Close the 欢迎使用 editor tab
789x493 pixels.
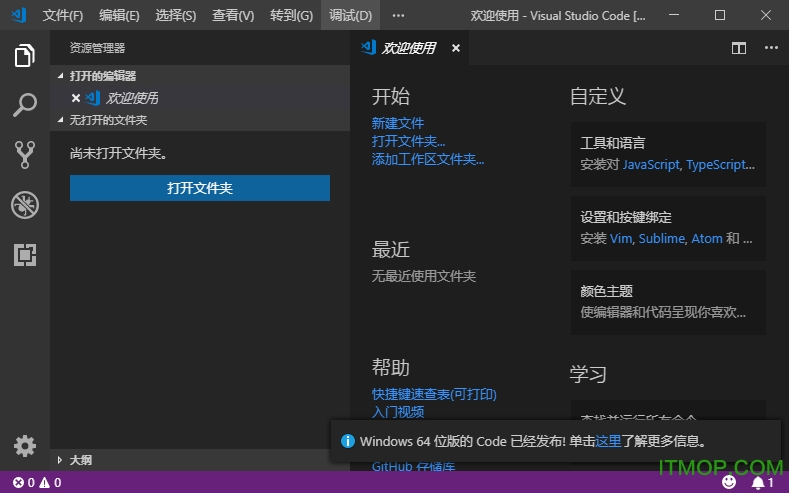(x=455, y=48)
